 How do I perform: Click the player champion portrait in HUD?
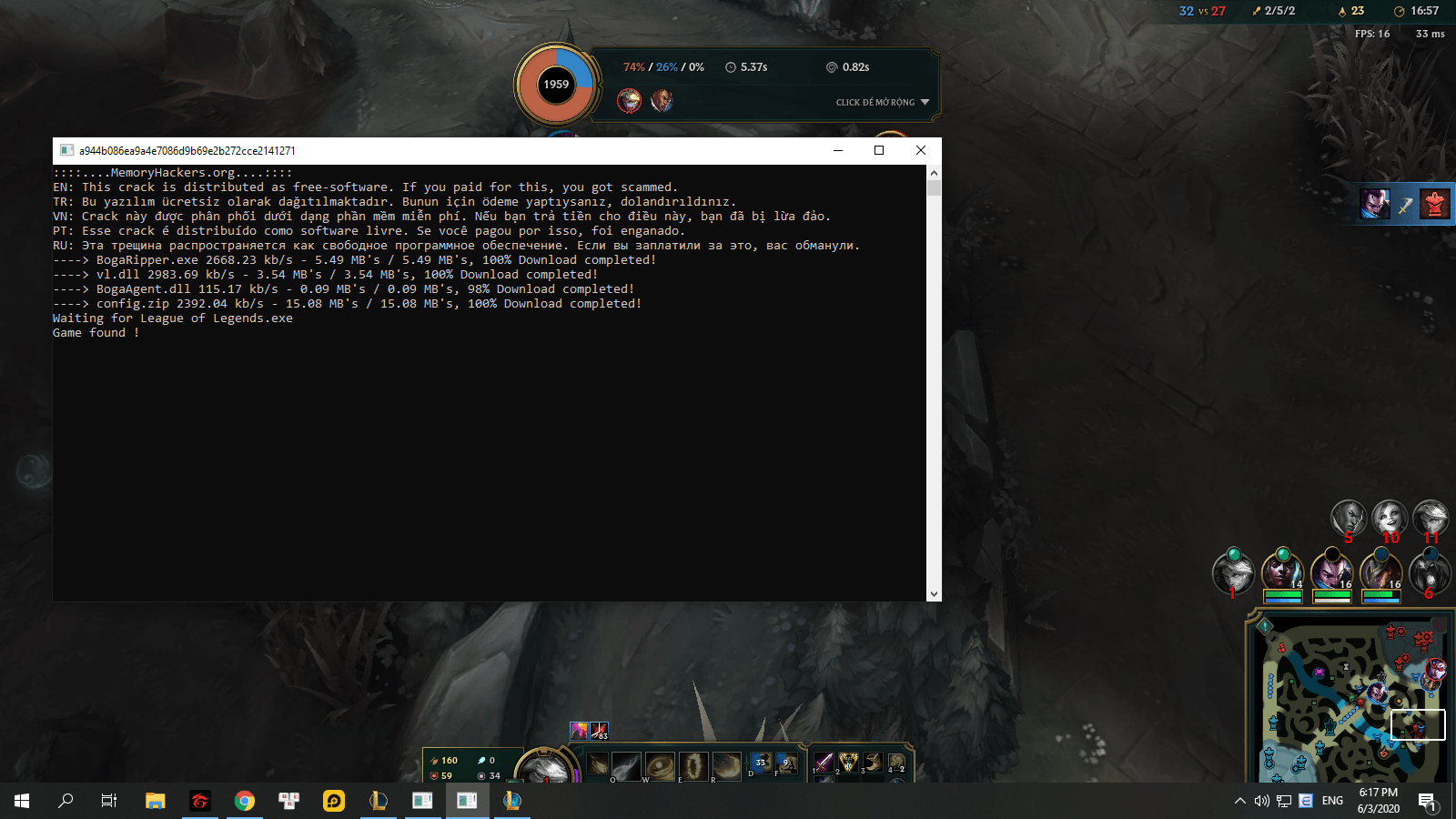(x=545, y=767)
